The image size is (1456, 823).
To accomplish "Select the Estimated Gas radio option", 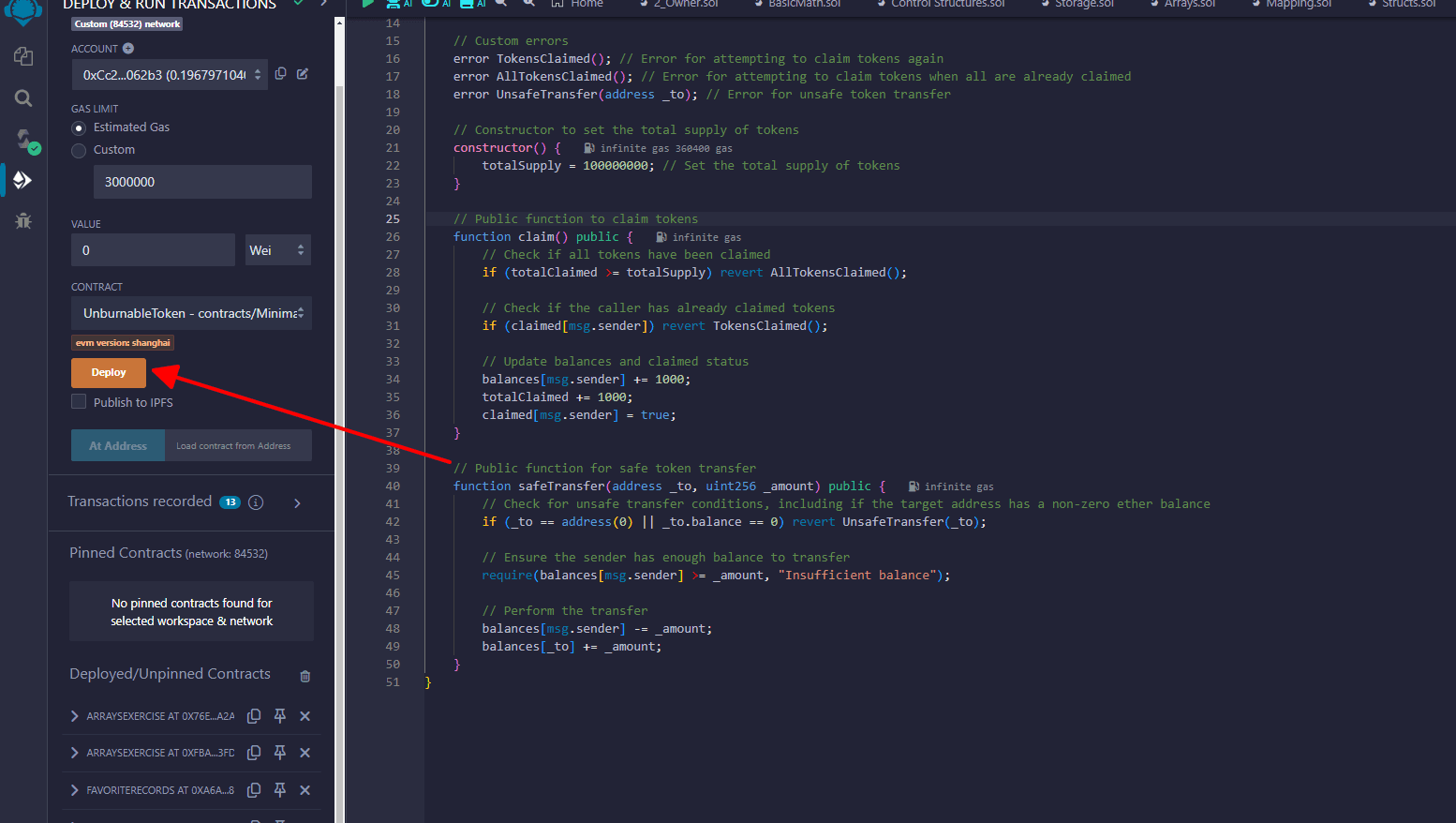I will tap(79, 127).
